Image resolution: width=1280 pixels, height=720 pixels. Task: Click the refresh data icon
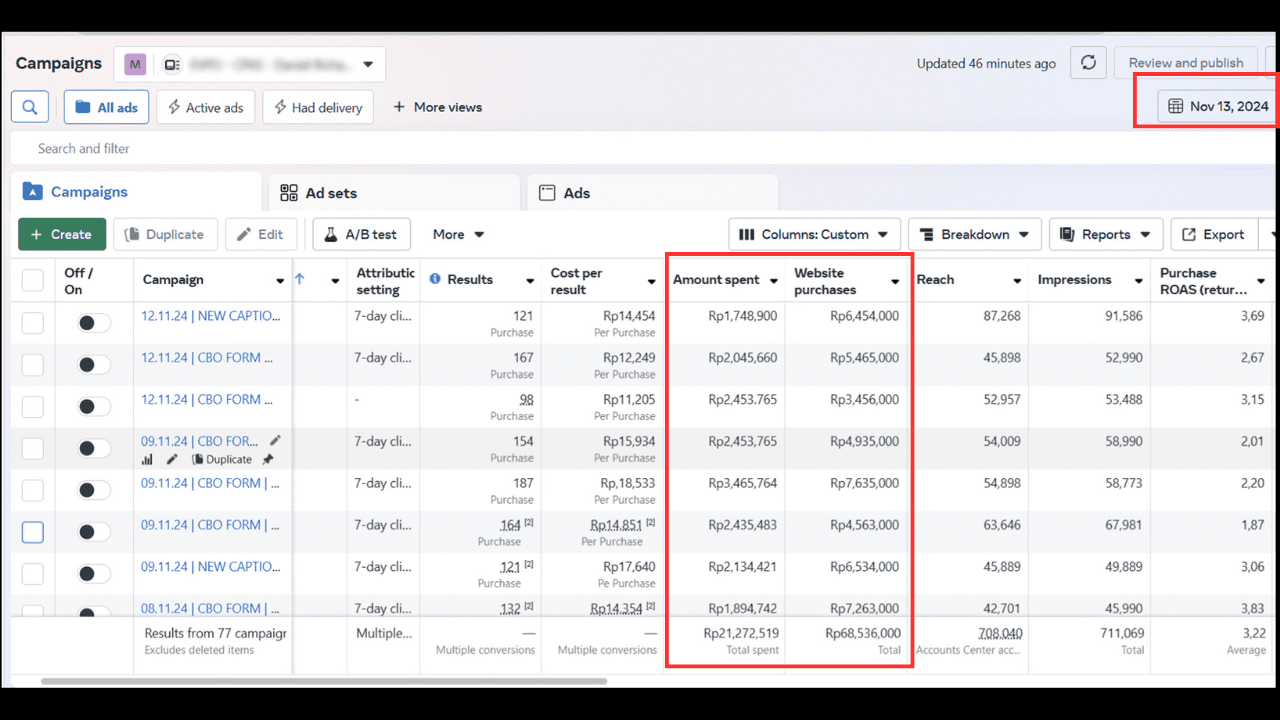(x=1088, y=63)
